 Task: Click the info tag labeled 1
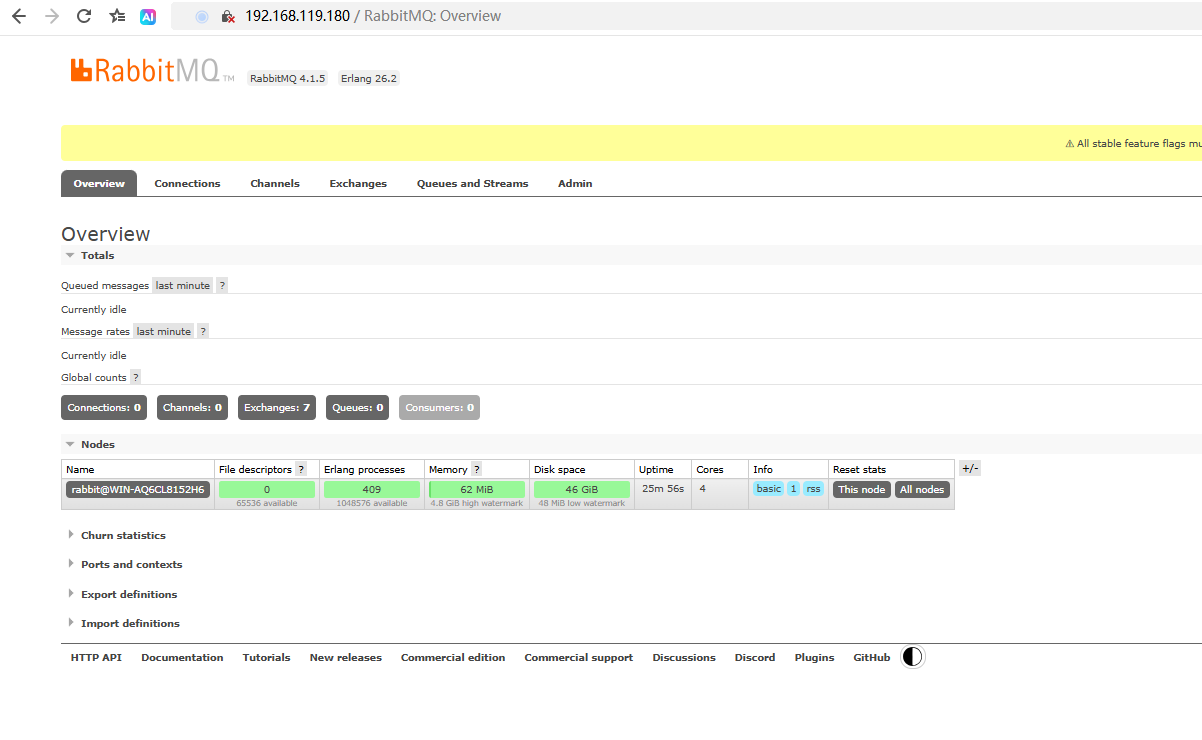click(x=794, y=489)
